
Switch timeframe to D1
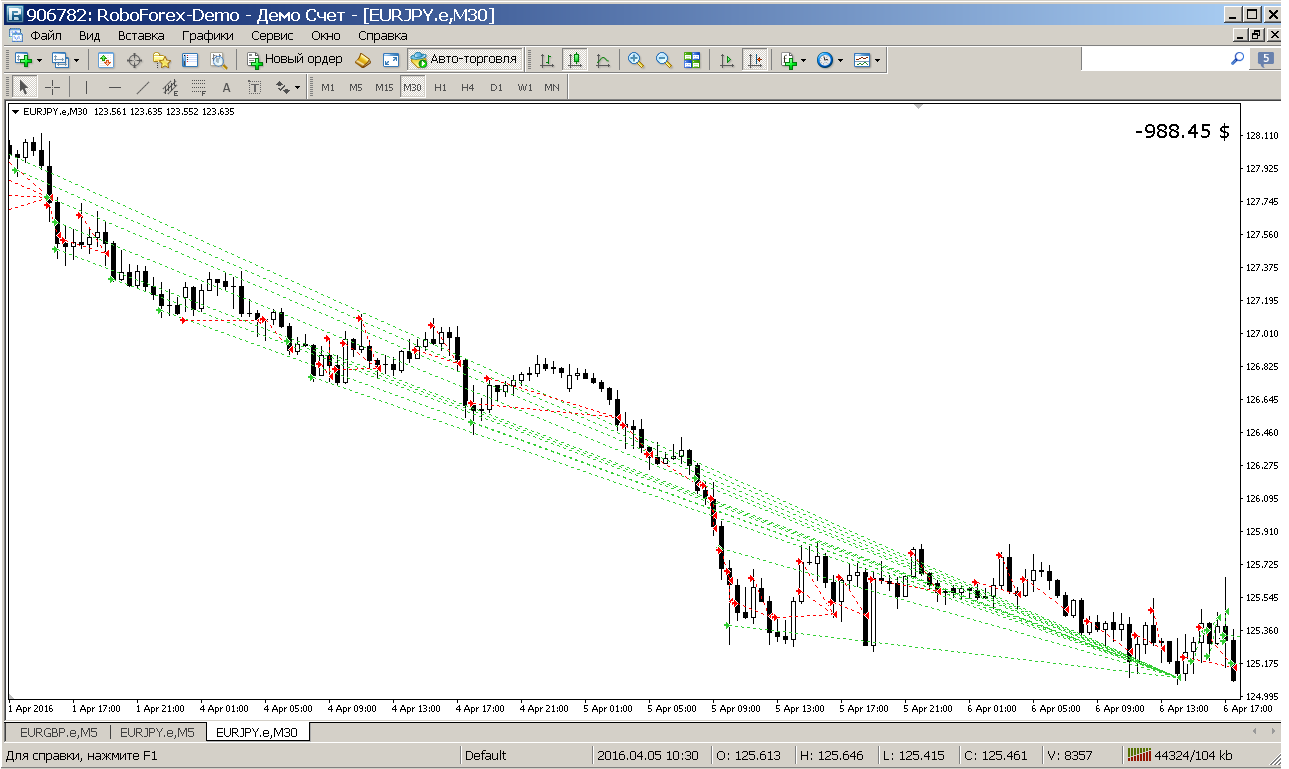[x=496, y=87]
